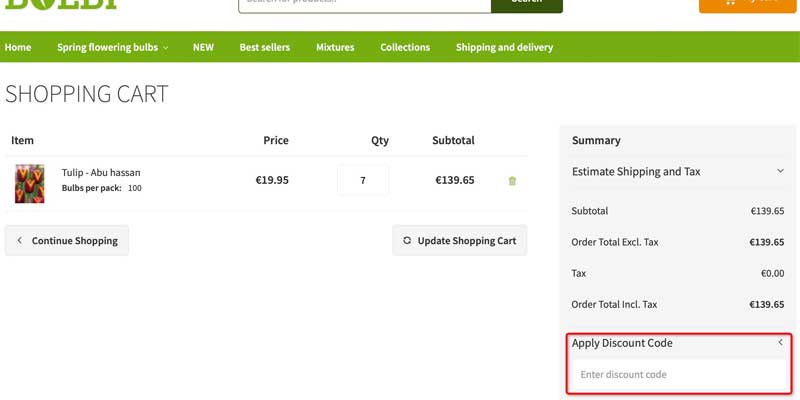Open the Shipping and delivery page

point(504,47)
